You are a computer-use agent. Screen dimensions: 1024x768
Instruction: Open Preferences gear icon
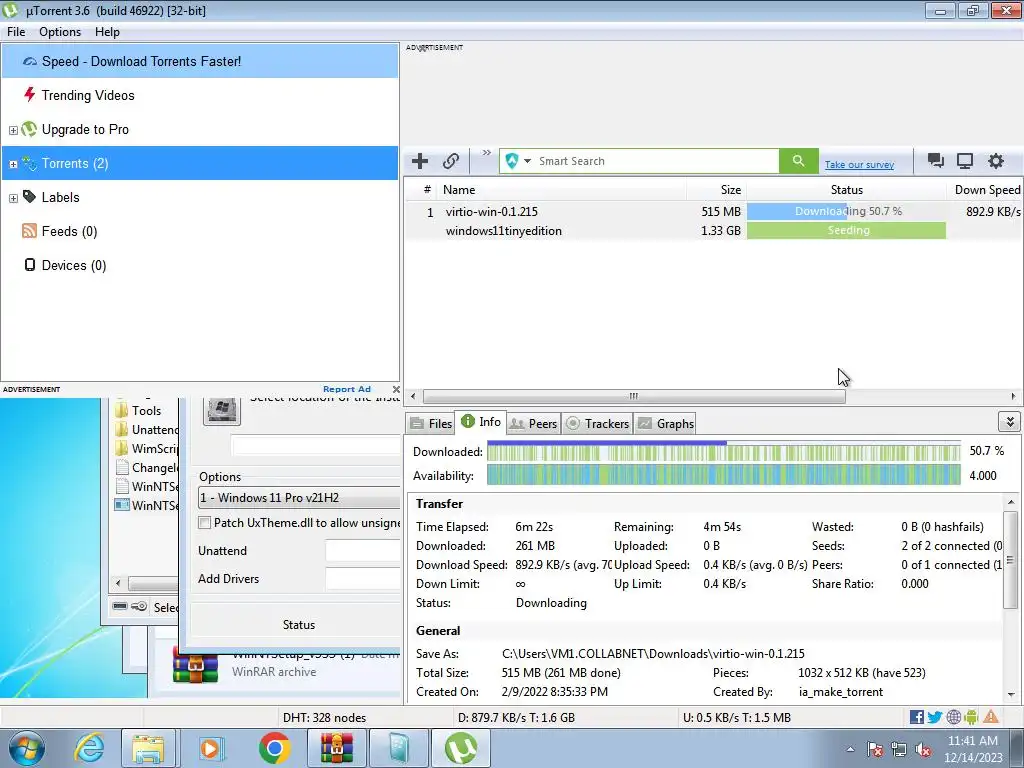tap(995, 161)
